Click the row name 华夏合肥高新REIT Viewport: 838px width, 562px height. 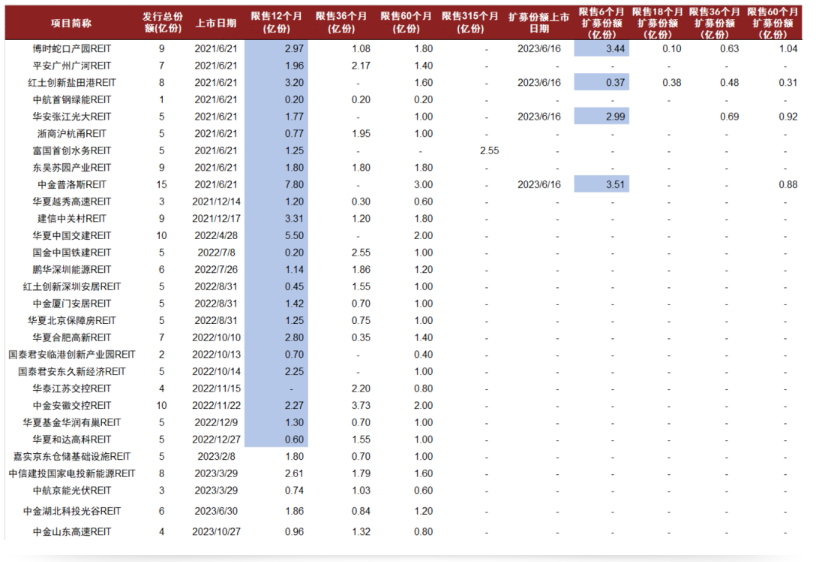click(x=72, y=338)
